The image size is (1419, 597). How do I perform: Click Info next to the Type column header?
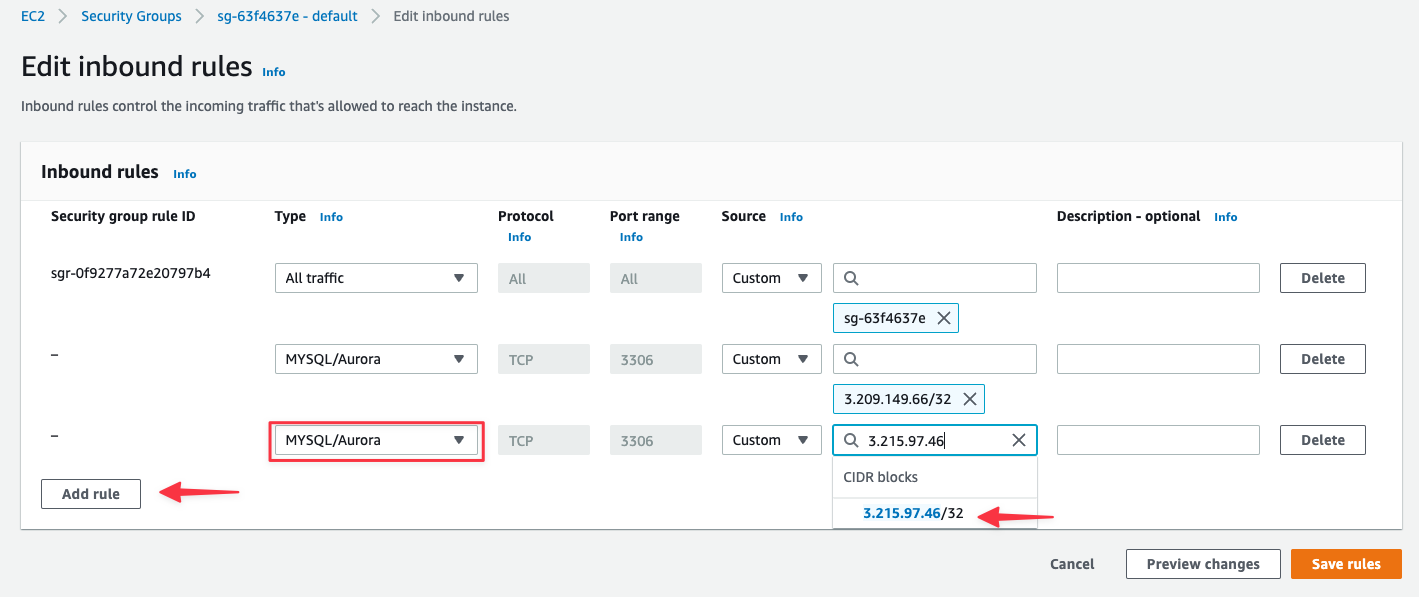331,216
